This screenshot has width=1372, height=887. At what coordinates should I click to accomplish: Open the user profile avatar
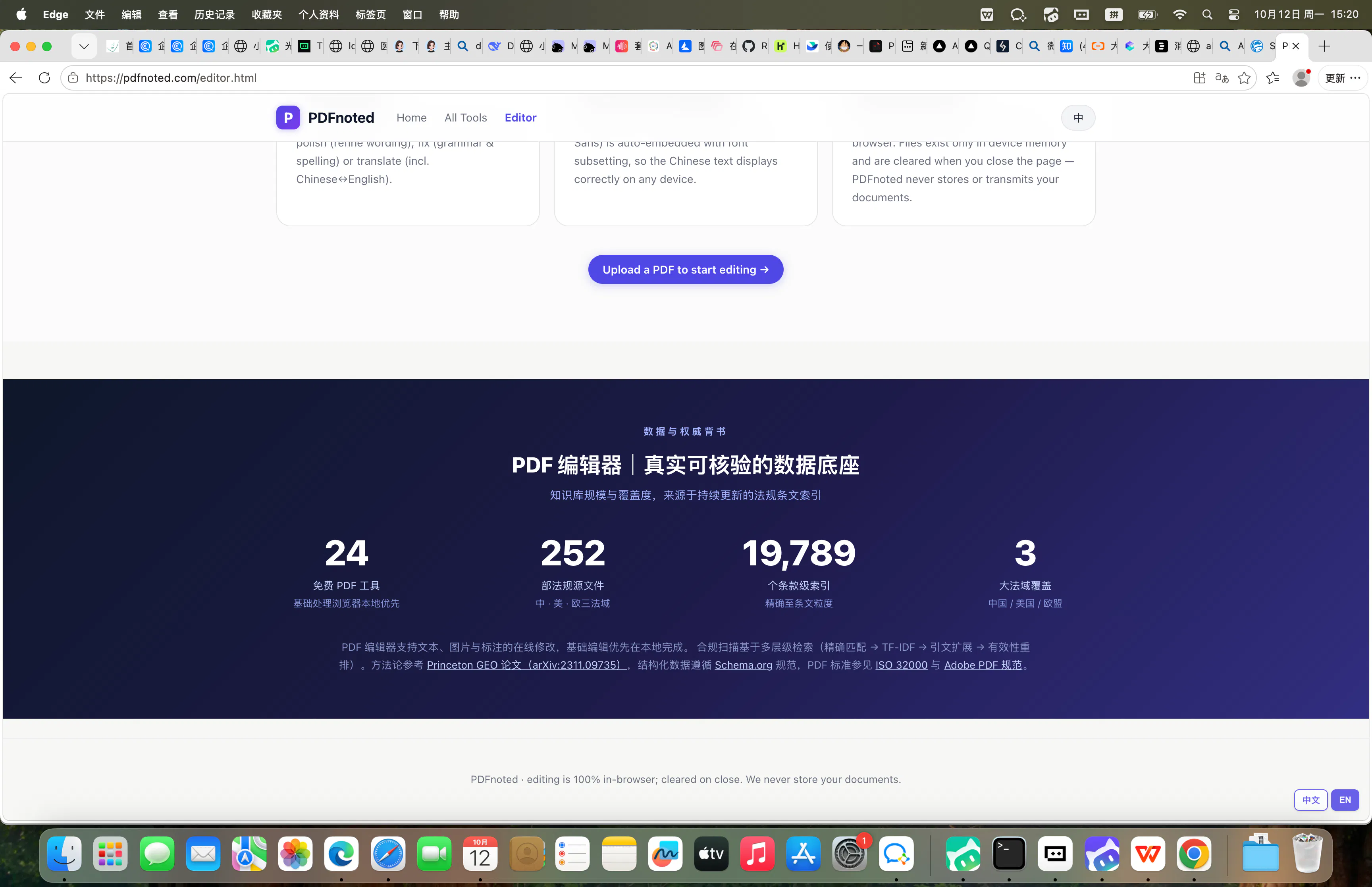pos(1301,78)
